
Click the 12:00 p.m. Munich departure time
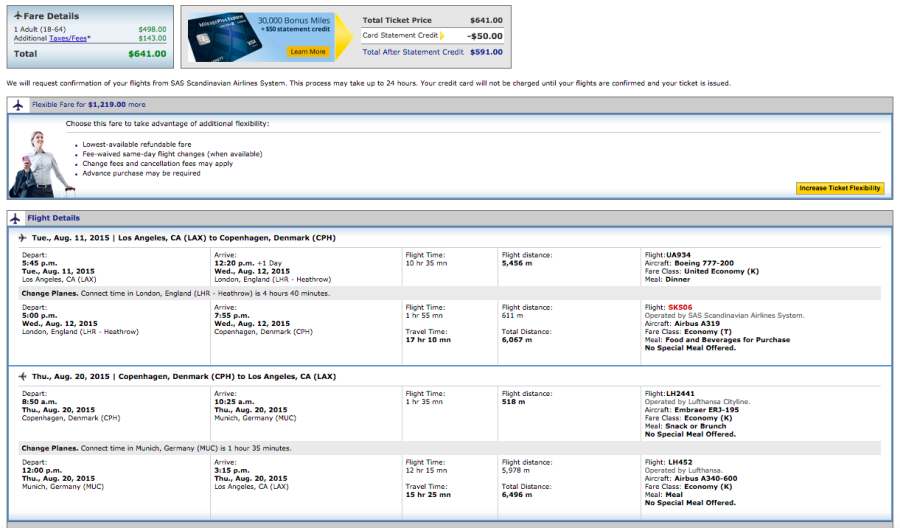41,470
